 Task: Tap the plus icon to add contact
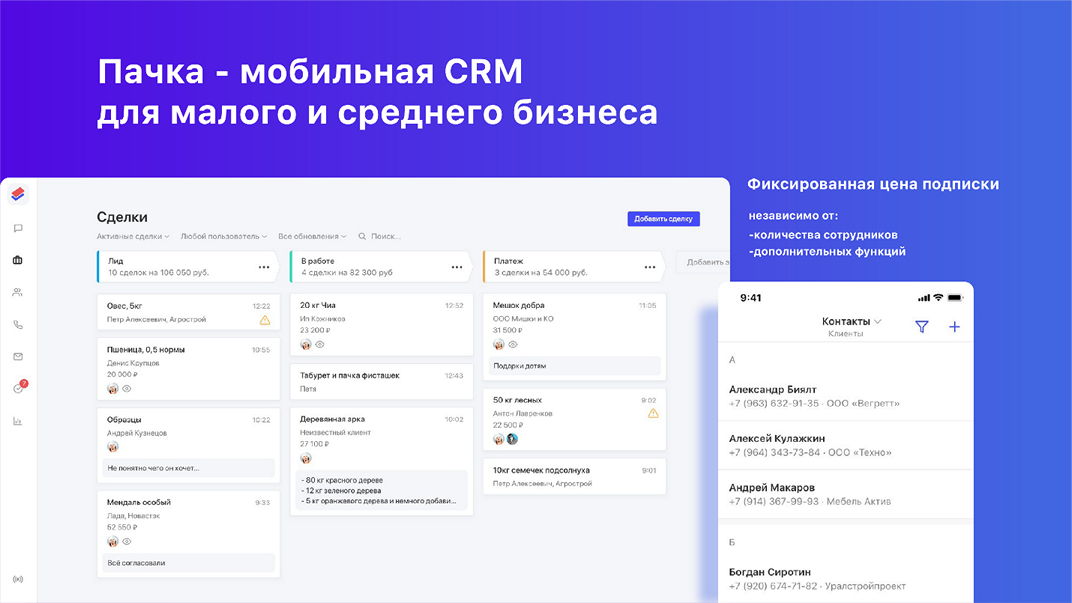[954, 326]
